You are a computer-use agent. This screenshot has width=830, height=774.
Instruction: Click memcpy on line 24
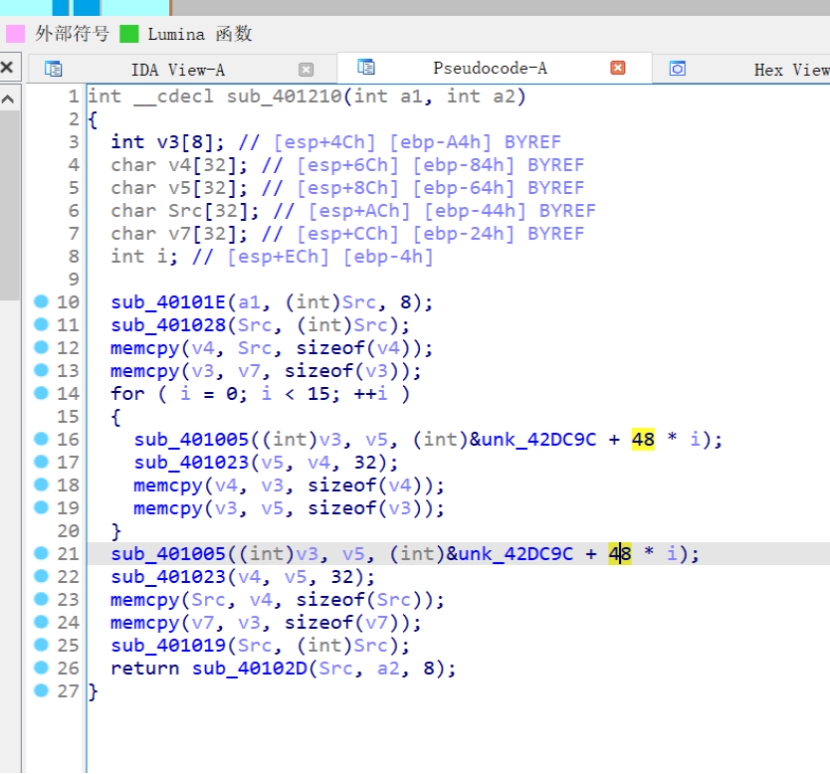(145, 623)
